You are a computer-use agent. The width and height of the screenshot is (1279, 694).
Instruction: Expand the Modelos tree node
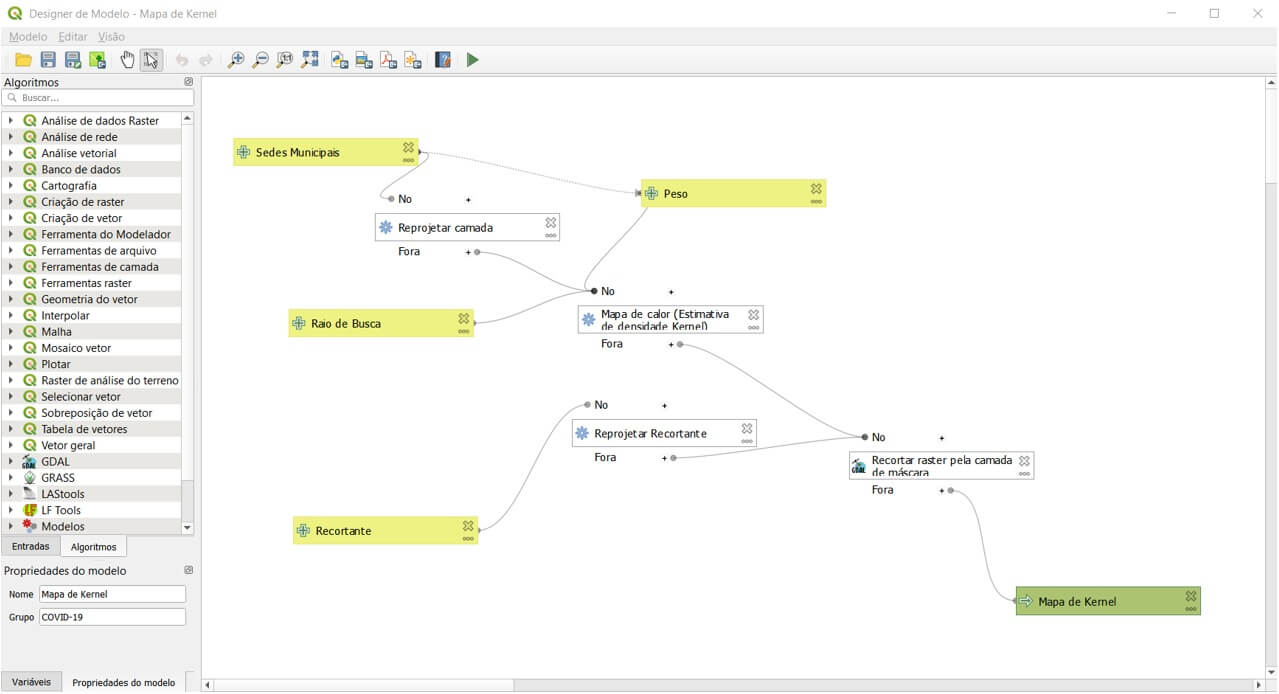point(10,527)
